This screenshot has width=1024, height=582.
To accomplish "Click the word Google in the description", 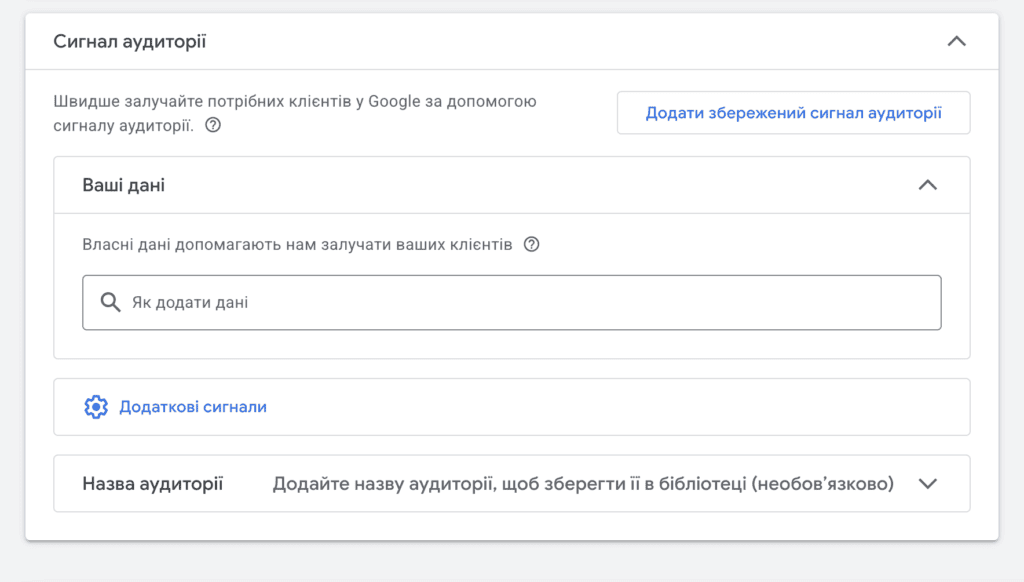I will [x=394, y=101].
